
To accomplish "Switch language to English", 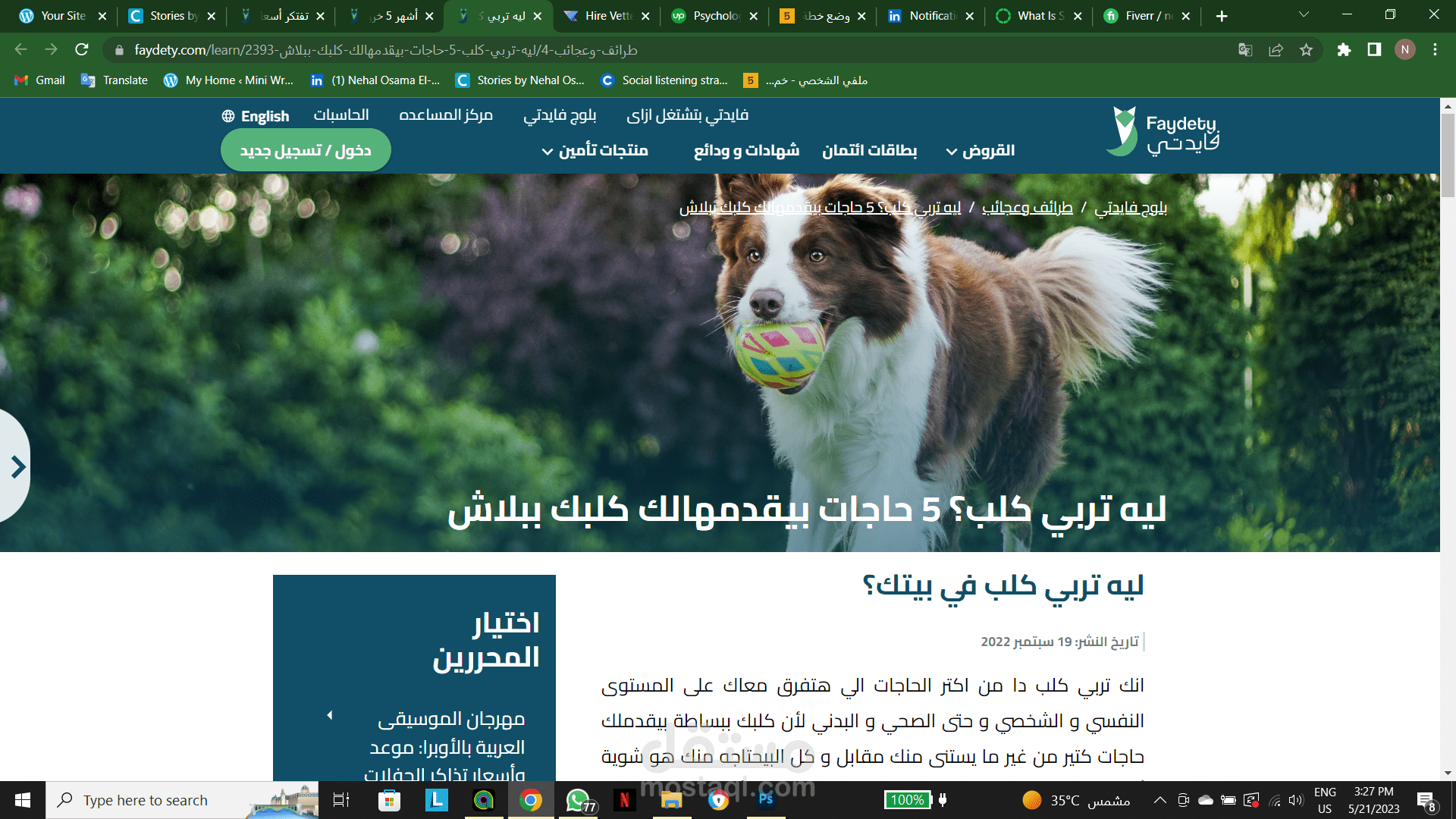I will pos(256,116).
